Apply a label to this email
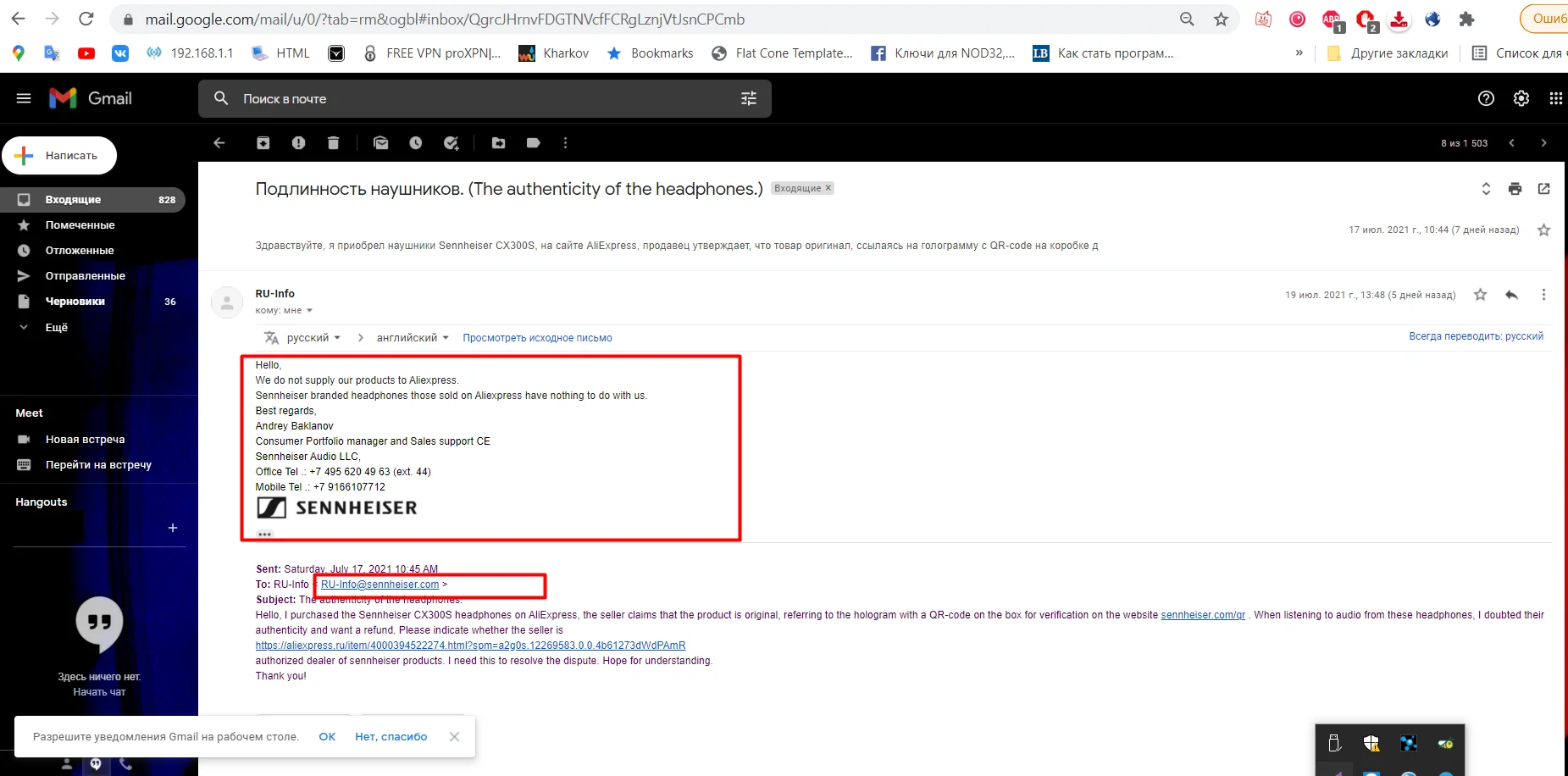The image size is (1568, 776). click(x=534, y=143)
